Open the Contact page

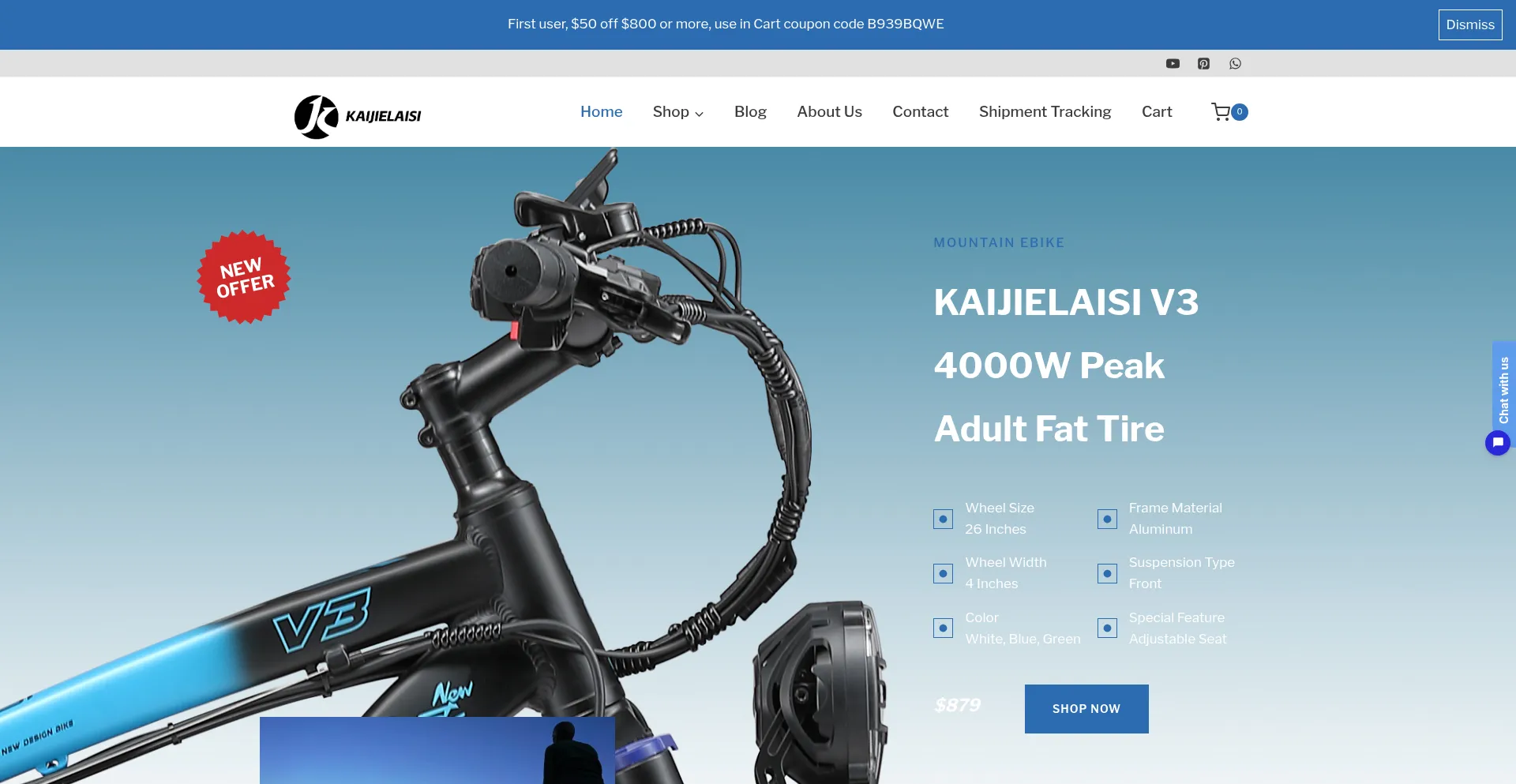921,112
